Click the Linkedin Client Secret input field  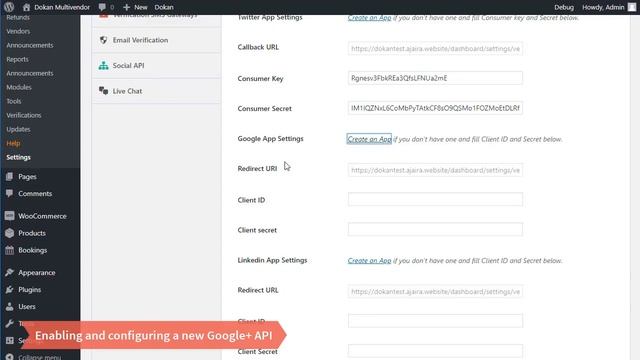coord(435,351)
